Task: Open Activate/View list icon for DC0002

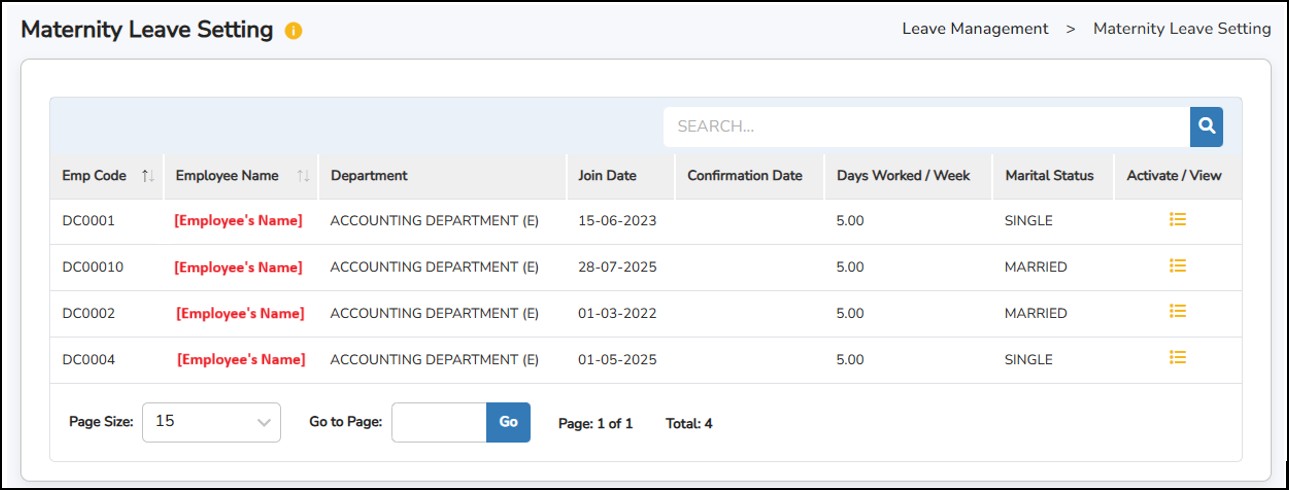Action: click(x=1177, y=312)
